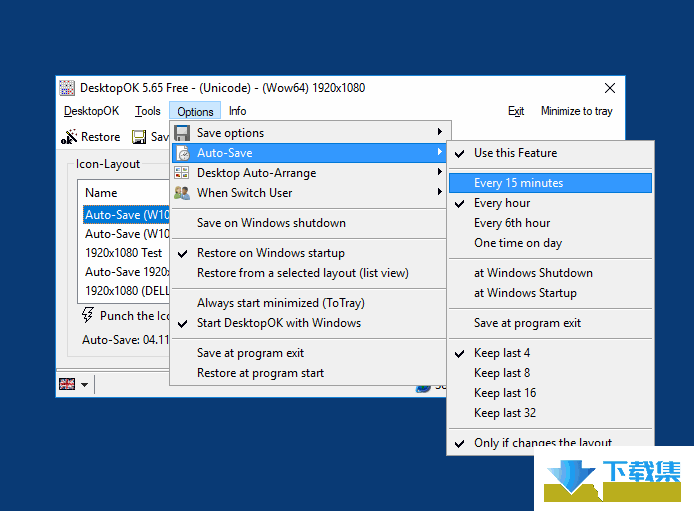The image size is (694, 511).
Task: Select the Auto-Save 1920x layout row
Action: [126, 272]
